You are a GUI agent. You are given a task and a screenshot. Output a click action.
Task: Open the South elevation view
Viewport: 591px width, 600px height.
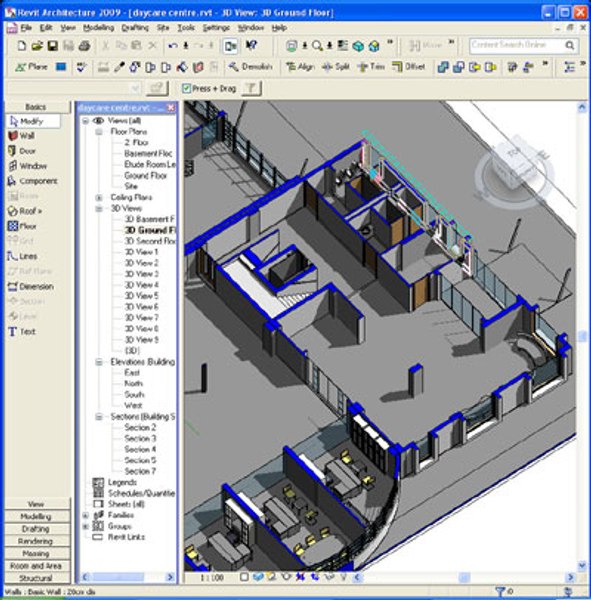(x=134, y=395)
